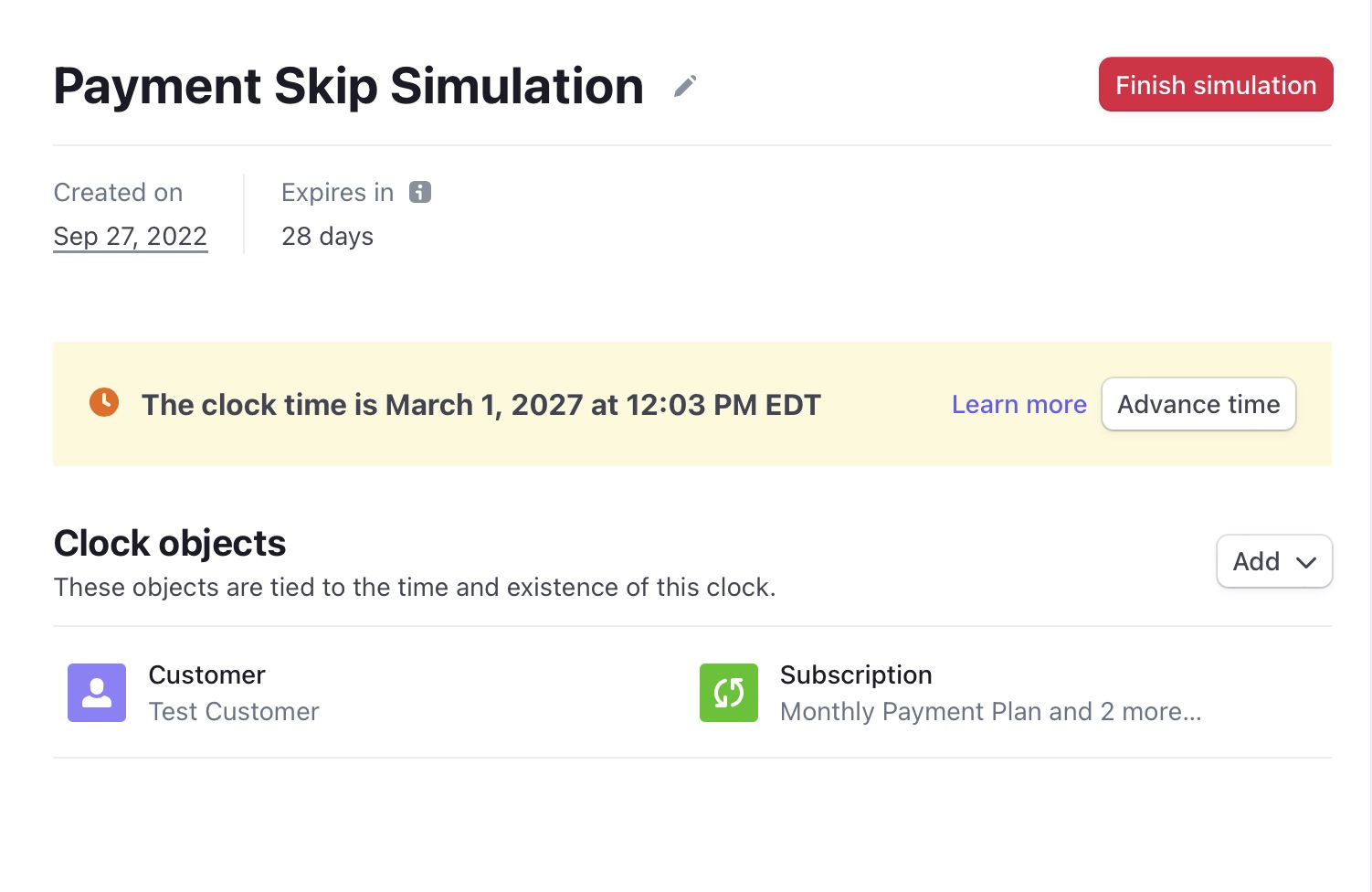This screenshot has width=1372, height=892.
Task: Open the Add dropdown in Clock objects
Action: click(1273, 561)
